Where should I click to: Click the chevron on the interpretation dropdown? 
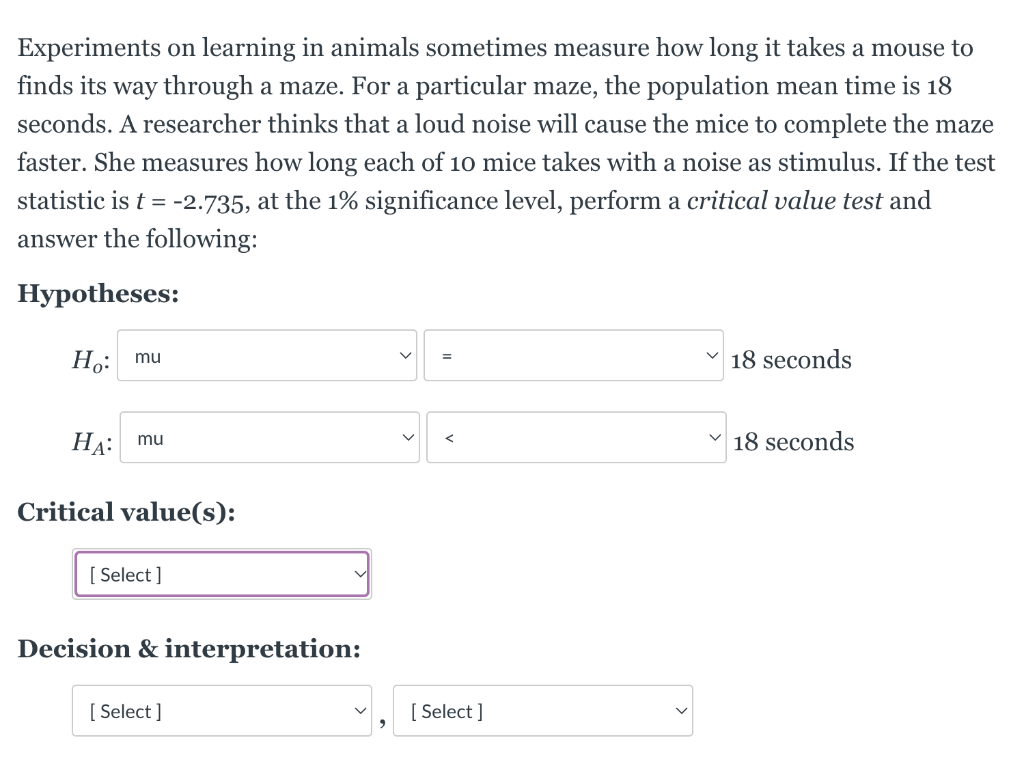click(x=680, y=711)
